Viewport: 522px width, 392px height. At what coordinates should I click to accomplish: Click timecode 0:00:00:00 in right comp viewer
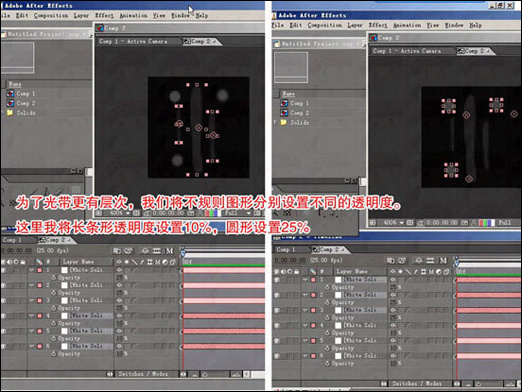[x=442, y=222]
